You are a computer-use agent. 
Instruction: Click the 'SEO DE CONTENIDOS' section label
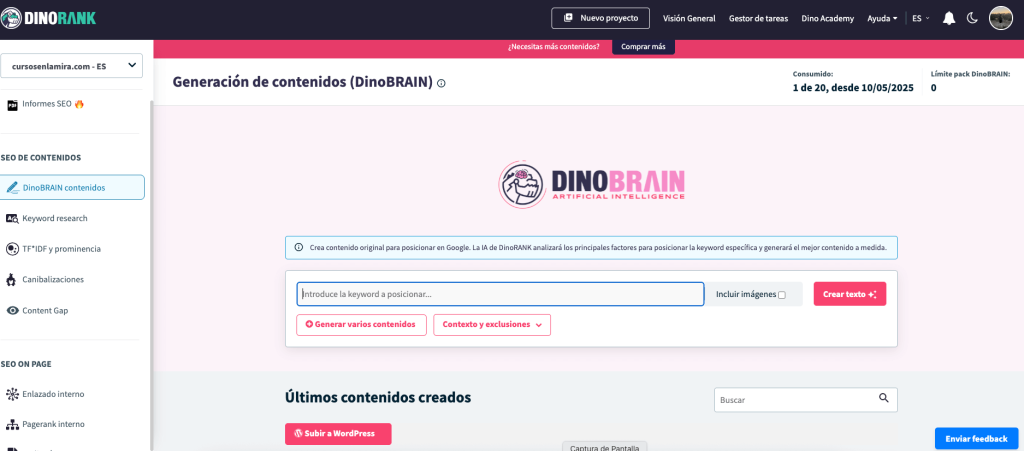click(x=40, y=158)
